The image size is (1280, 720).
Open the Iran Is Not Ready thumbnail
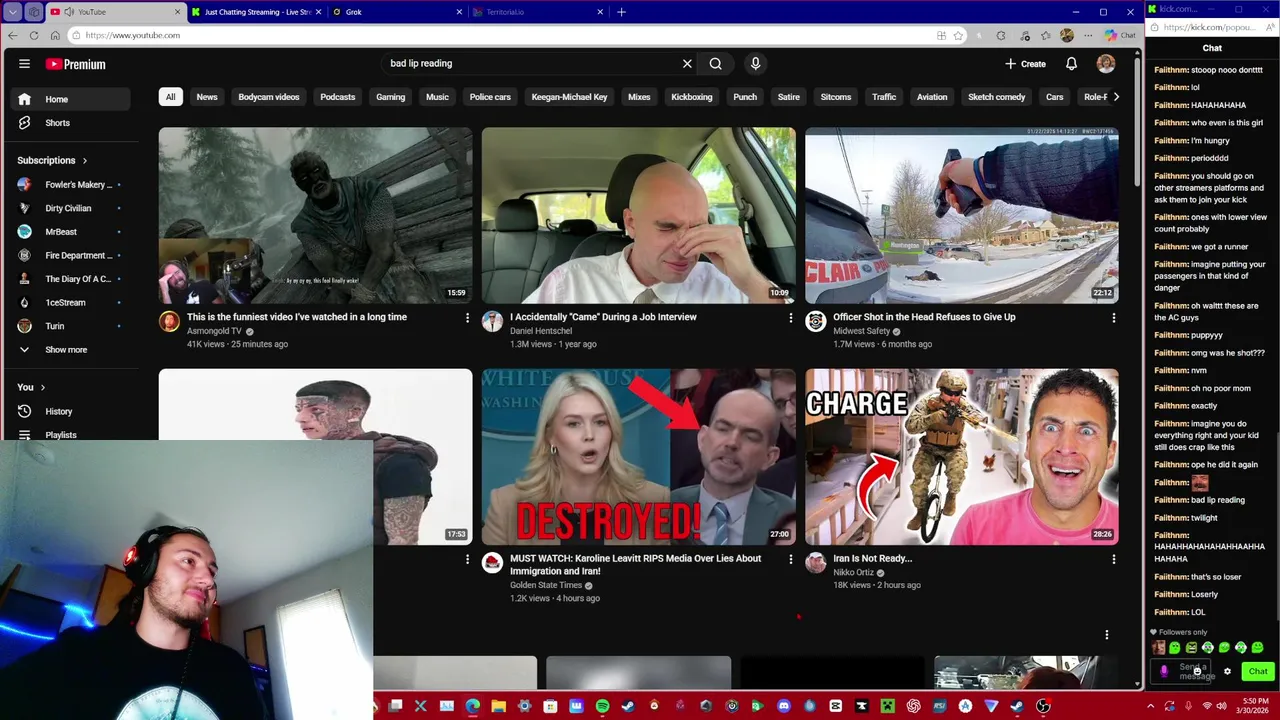962,457
